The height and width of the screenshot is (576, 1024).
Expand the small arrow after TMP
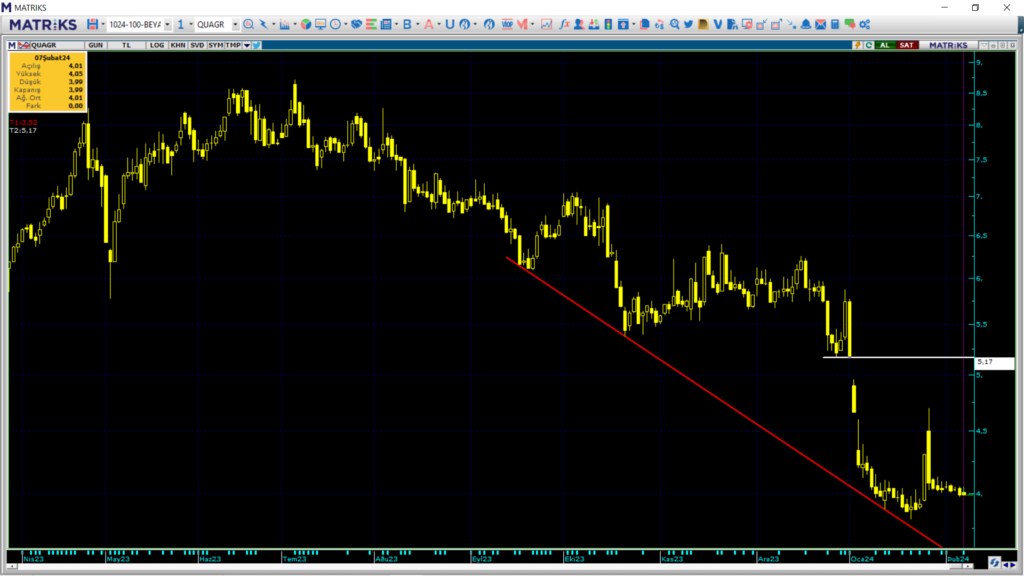pos(246,45)
